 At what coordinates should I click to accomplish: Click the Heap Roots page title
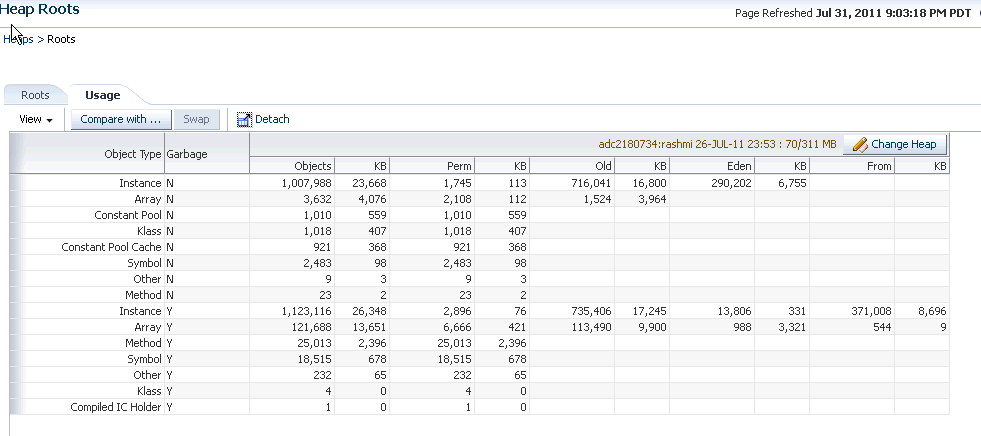40,9
